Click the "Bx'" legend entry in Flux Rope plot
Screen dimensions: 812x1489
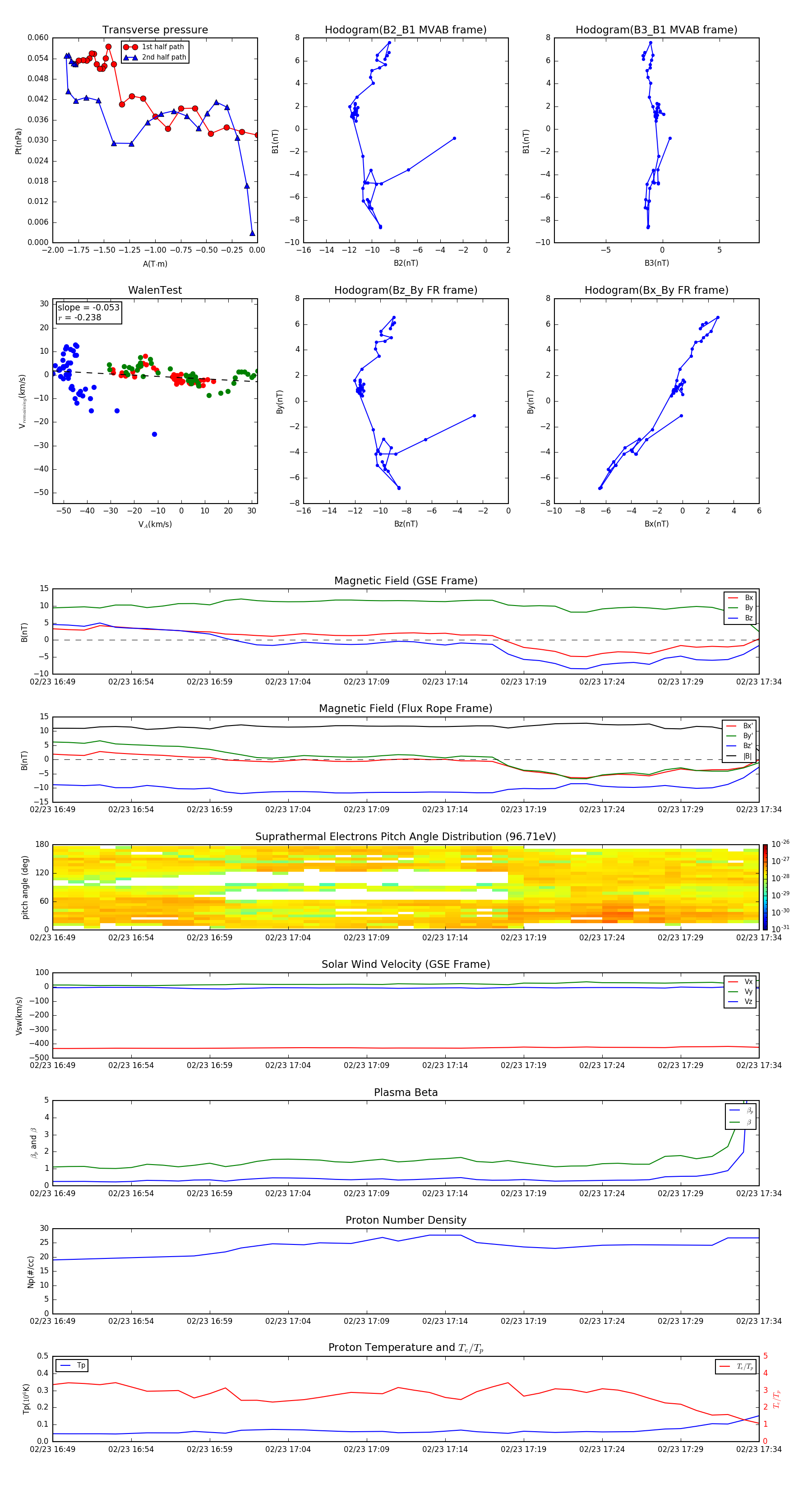click(x=740, y=726)
